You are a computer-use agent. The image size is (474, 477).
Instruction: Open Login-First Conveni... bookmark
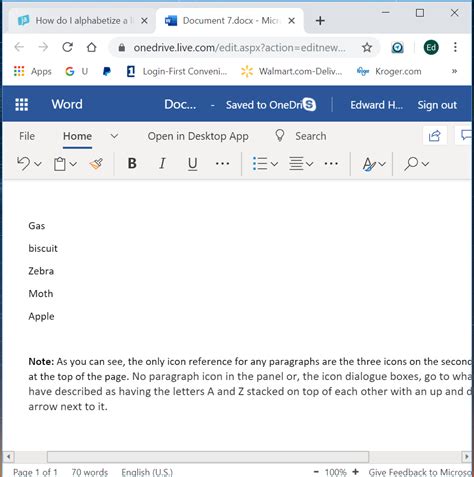tap(177, 71)
